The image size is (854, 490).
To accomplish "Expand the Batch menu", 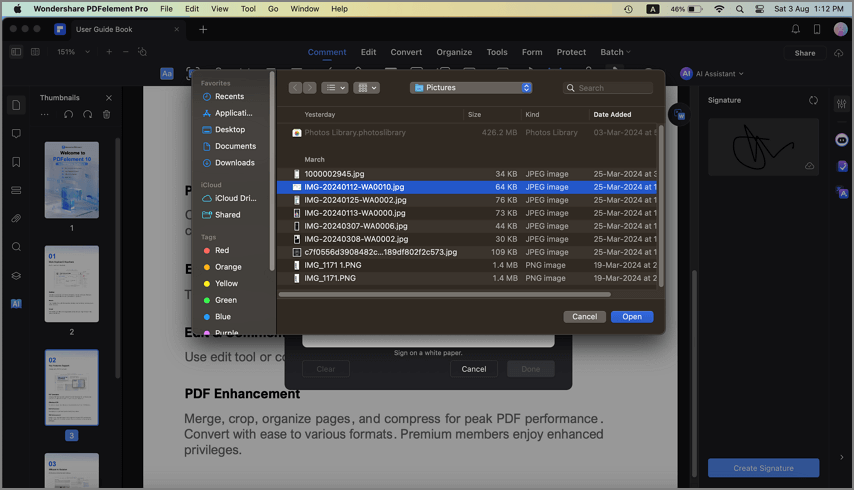I will point(615,52).
